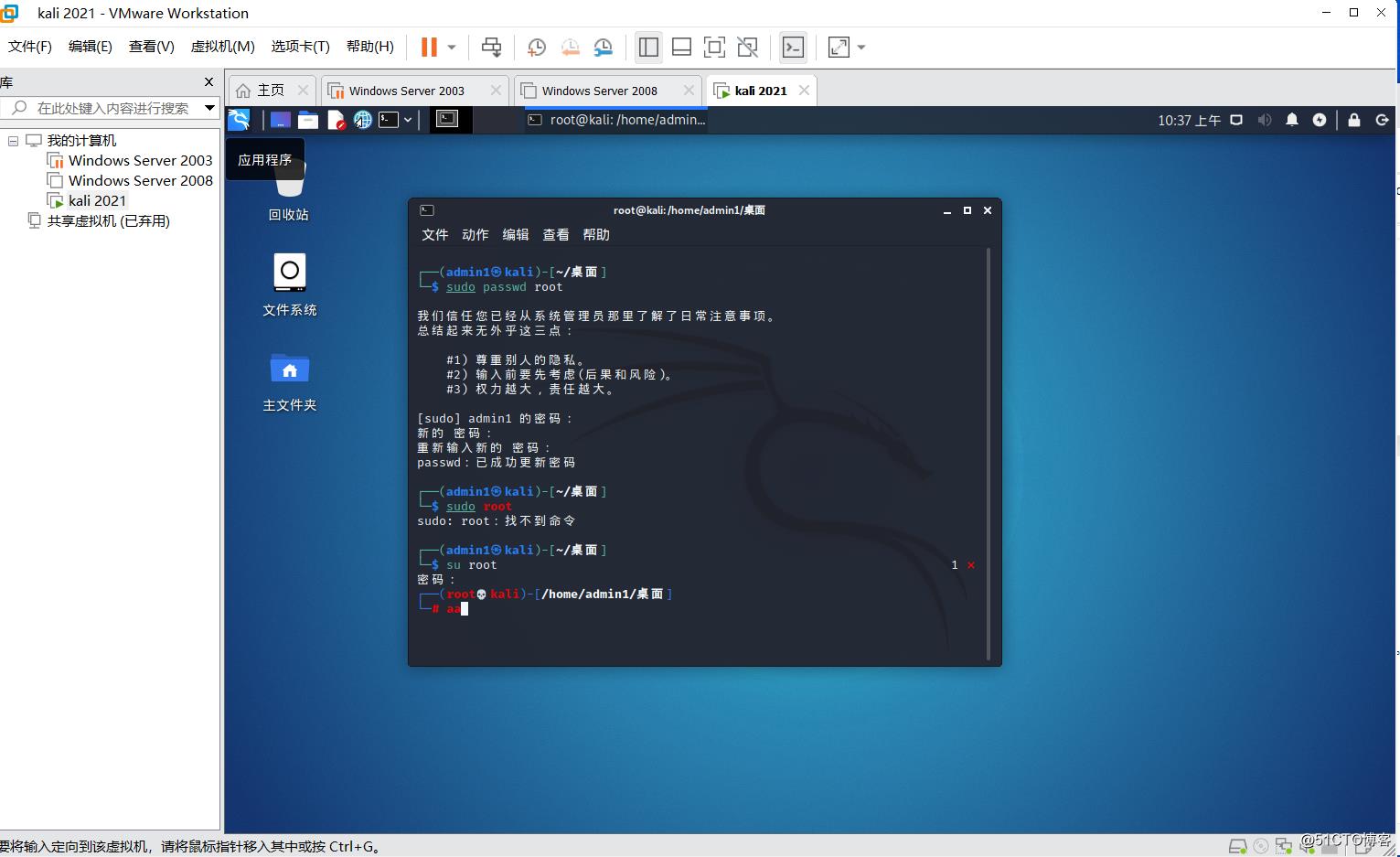The width and height of the screenshot is (1400, 857).
Task: Click the terminal window vertical scrollbar
Action: click(x=989, y=453)
